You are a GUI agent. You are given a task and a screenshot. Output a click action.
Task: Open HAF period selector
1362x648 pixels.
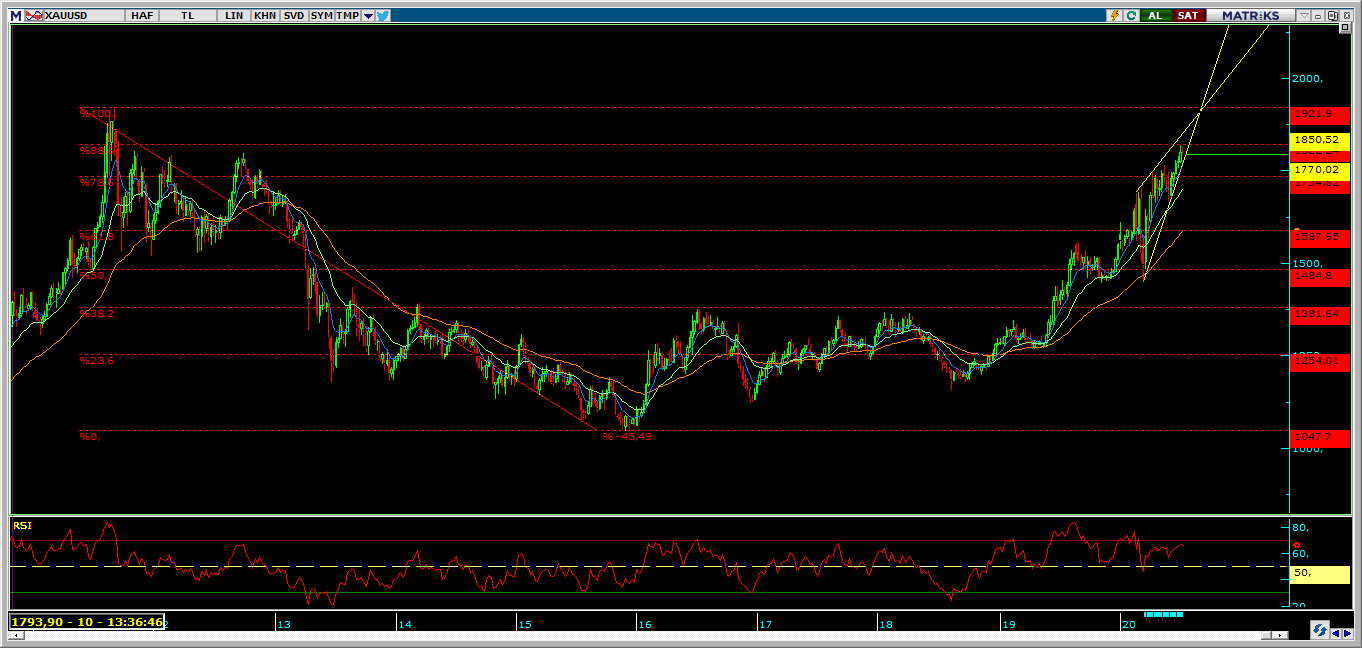(142, 15)
